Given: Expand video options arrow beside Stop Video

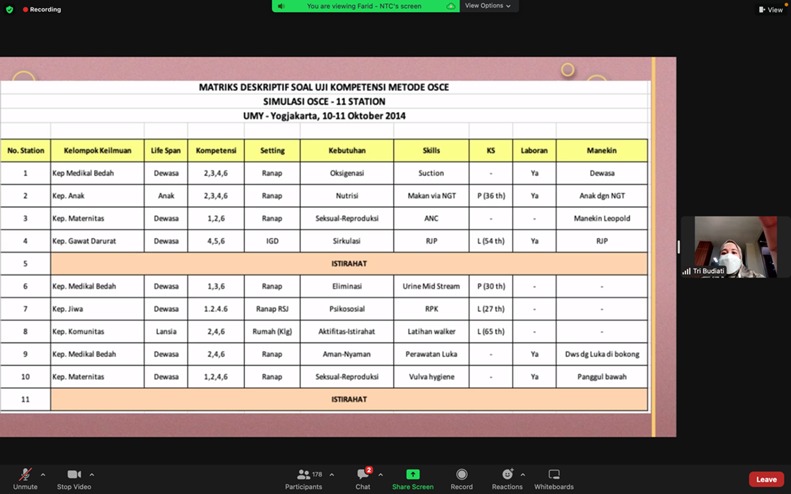Looking at the screenshot, I should (92, 474).
